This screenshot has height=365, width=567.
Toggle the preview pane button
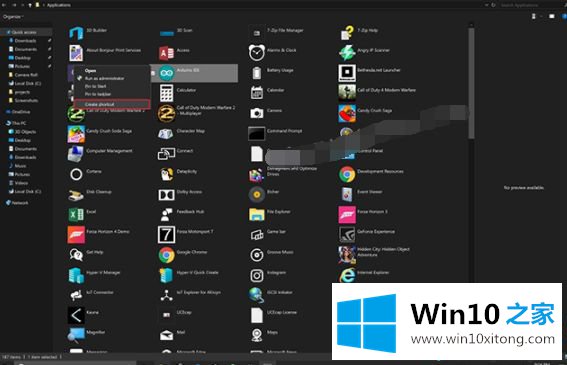tap(552, 17)
